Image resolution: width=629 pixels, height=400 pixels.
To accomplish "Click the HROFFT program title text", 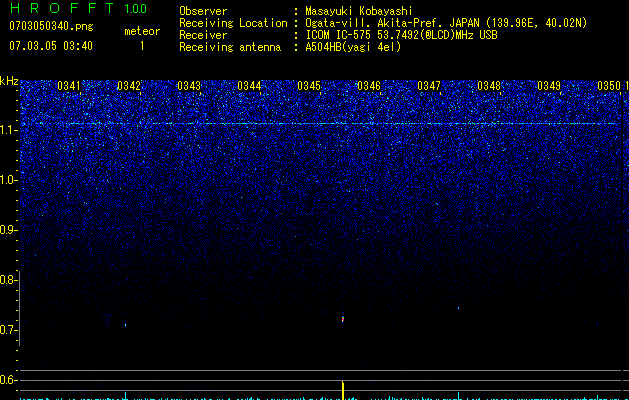I will click(x=61, y=9).
